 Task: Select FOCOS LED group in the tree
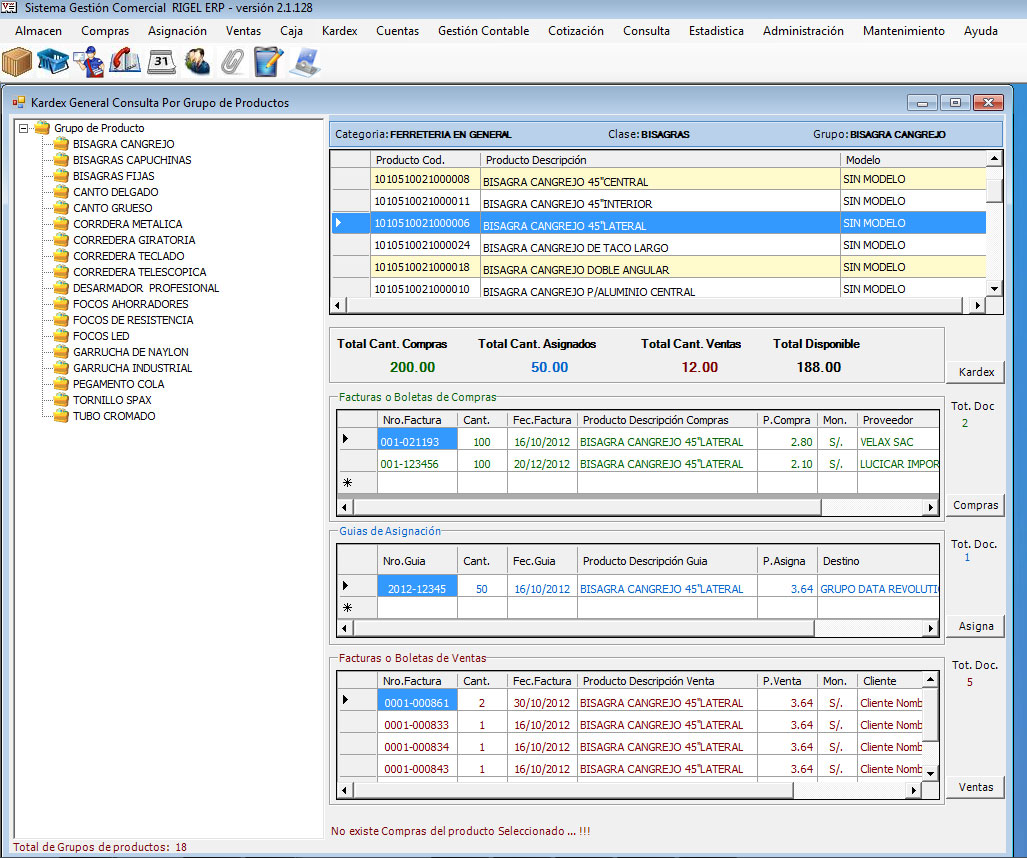101,336
